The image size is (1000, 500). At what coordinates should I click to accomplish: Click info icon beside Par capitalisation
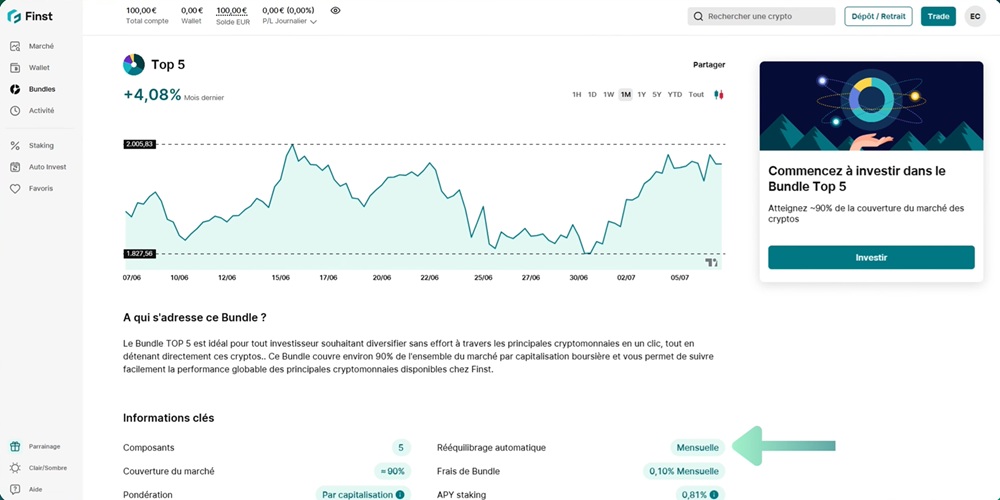coord(400,494)
